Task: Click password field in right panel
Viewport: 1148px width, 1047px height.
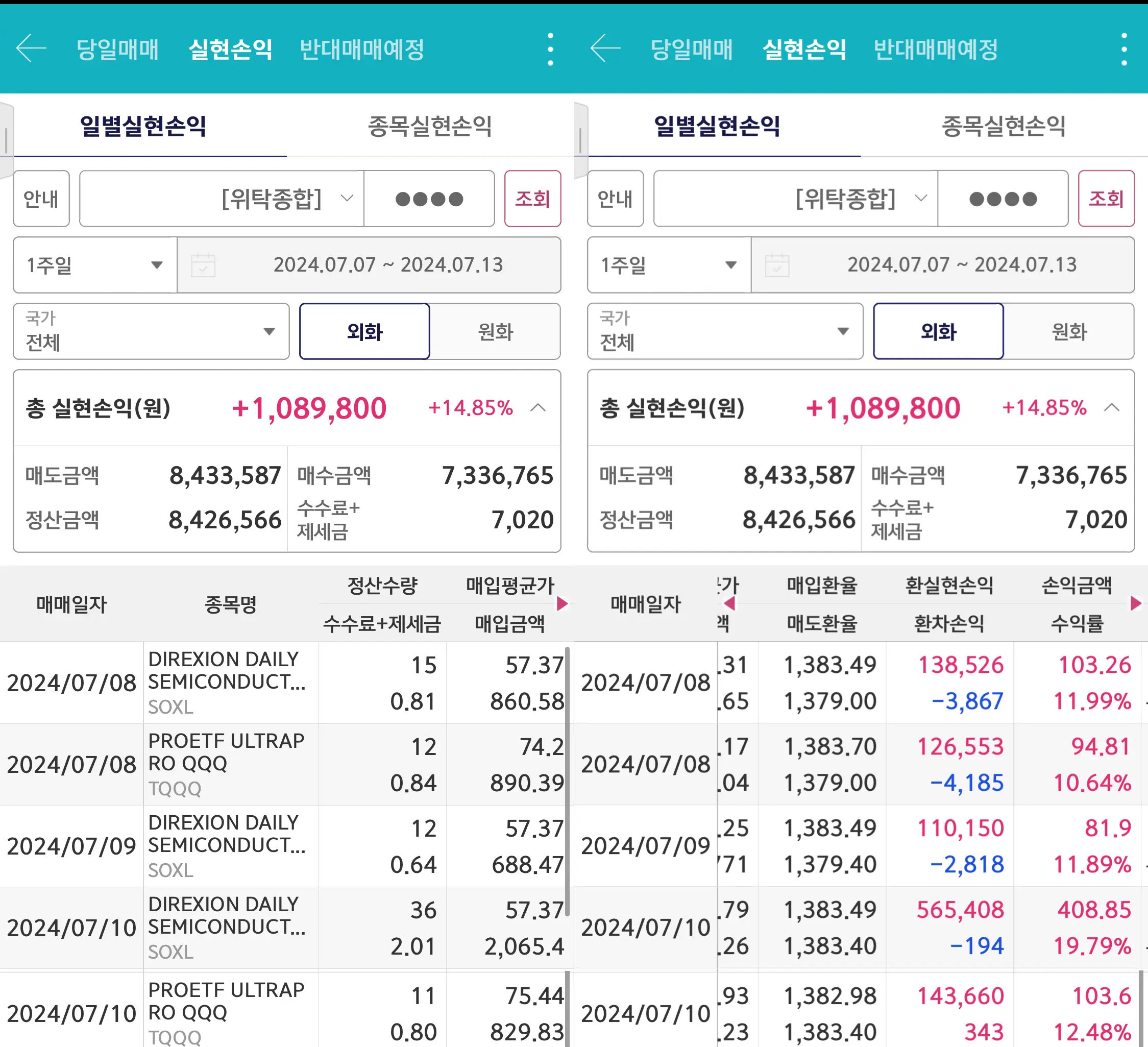Action: 1004,199
